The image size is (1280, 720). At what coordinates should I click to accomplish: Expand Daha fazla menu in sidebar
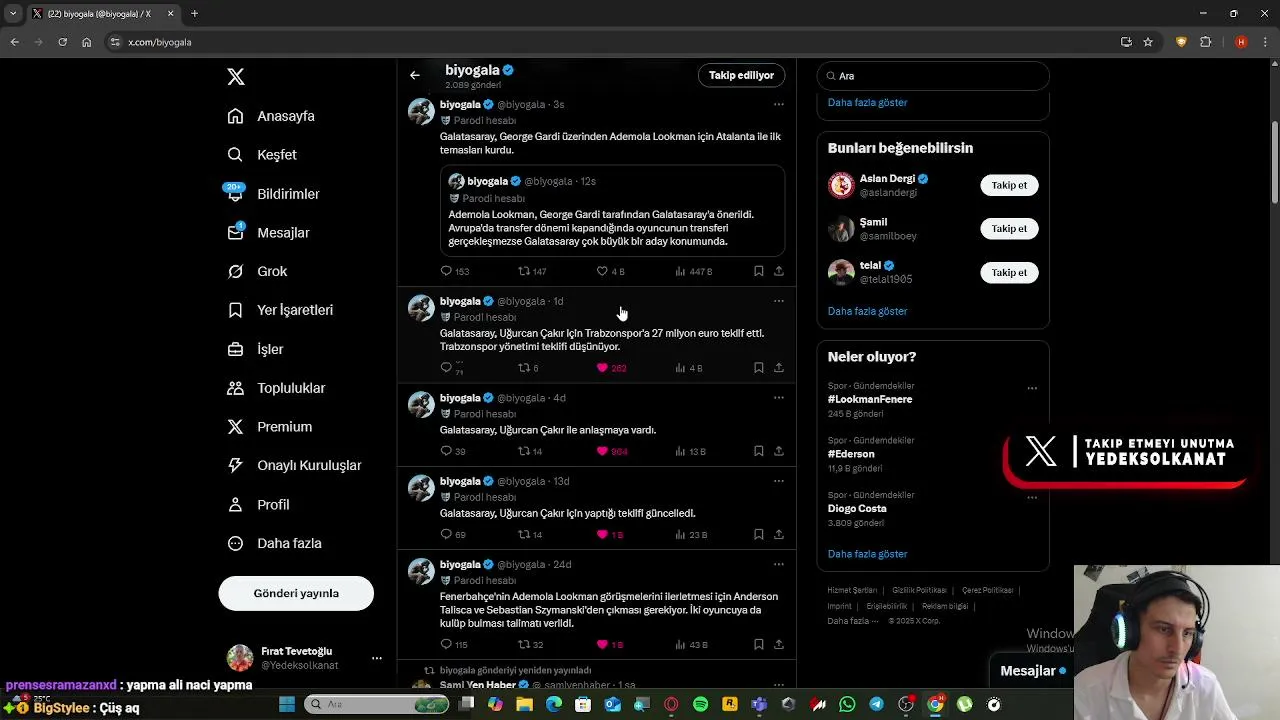point(274,544)
